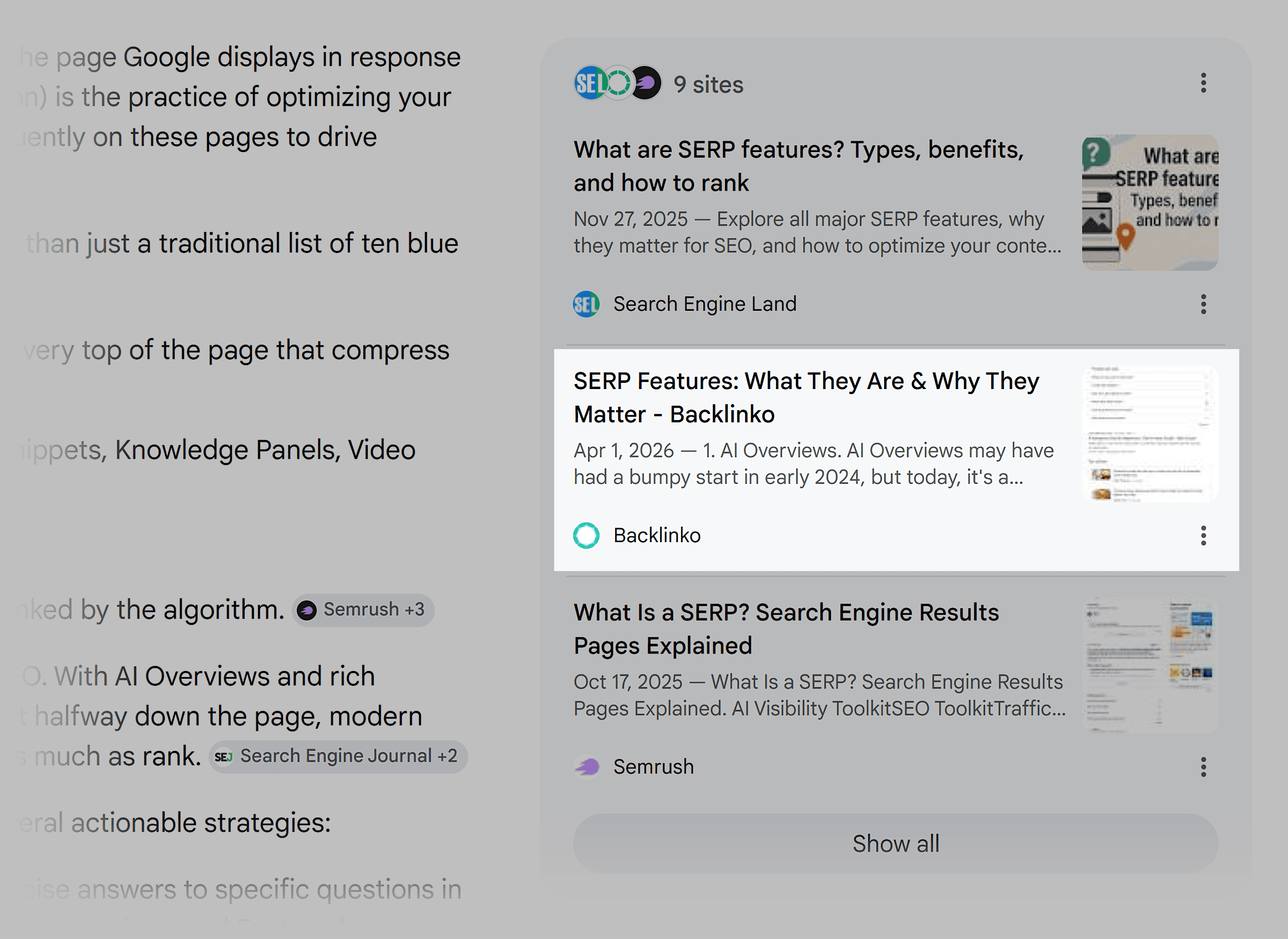Click the Search Engine Land favicon under first result

click(586, 304)
